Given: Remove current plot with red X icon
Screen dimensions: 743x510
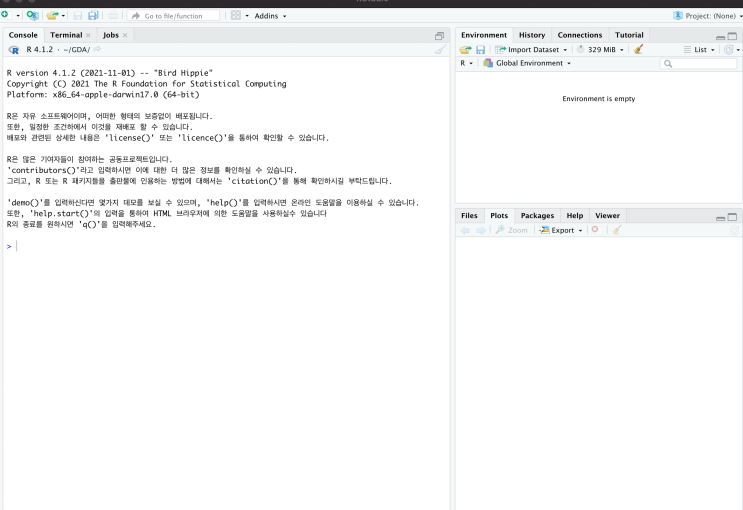Looking at the screenshot, I should 595,229.
